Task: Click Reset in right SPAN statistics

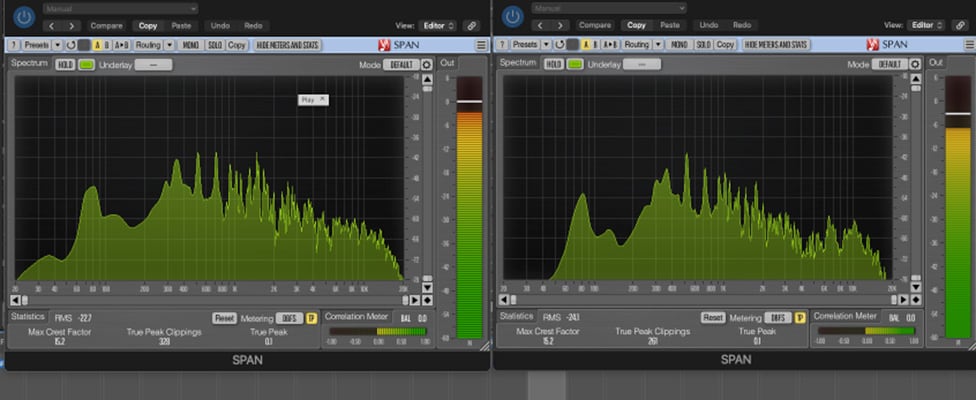Action: (x=713, y=319)
